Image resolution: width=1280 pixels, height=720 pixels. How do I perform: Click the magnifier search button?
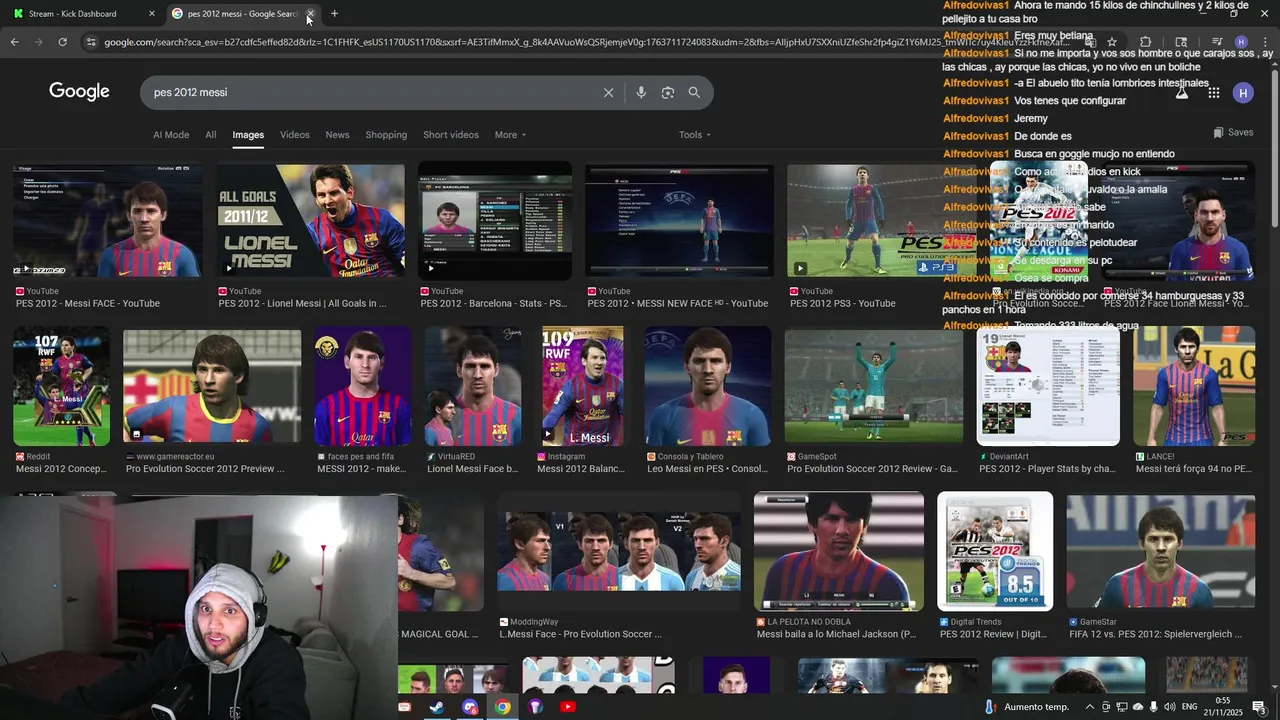tap(694, 92)
